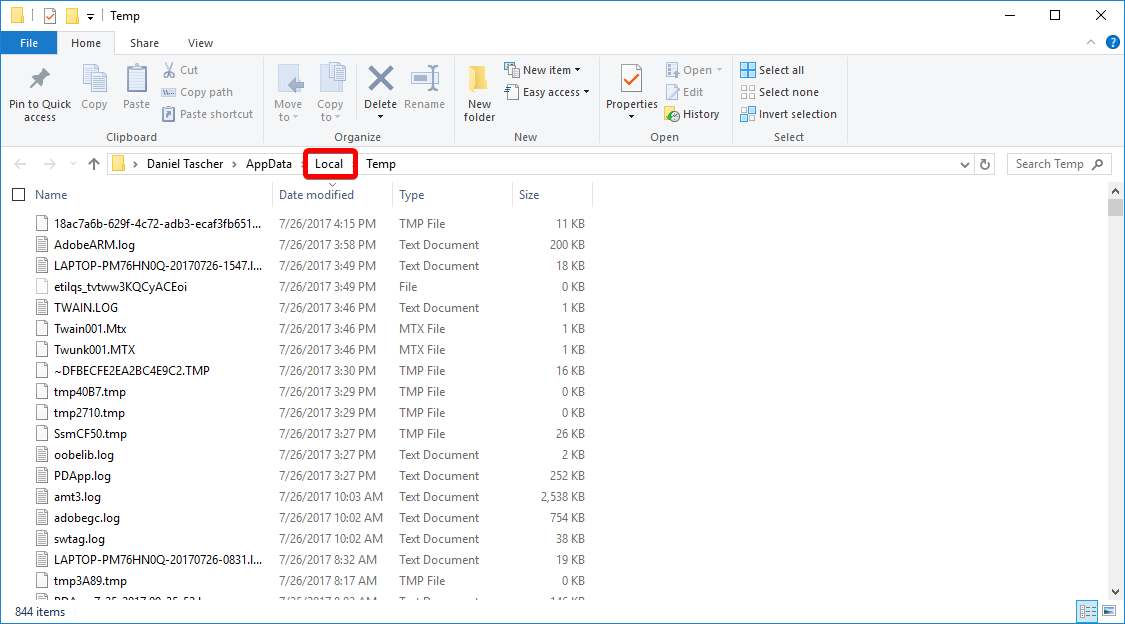Click the Edit icon in Open group
Viewport: 1125px width, 624px height.
[672, 92]
